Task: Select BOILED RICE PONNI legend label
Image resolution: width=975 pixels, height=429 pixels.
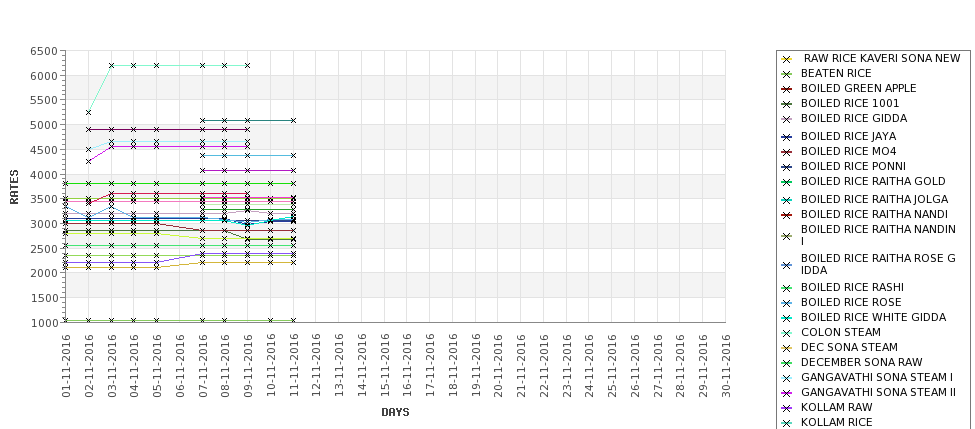Action: 853,166
